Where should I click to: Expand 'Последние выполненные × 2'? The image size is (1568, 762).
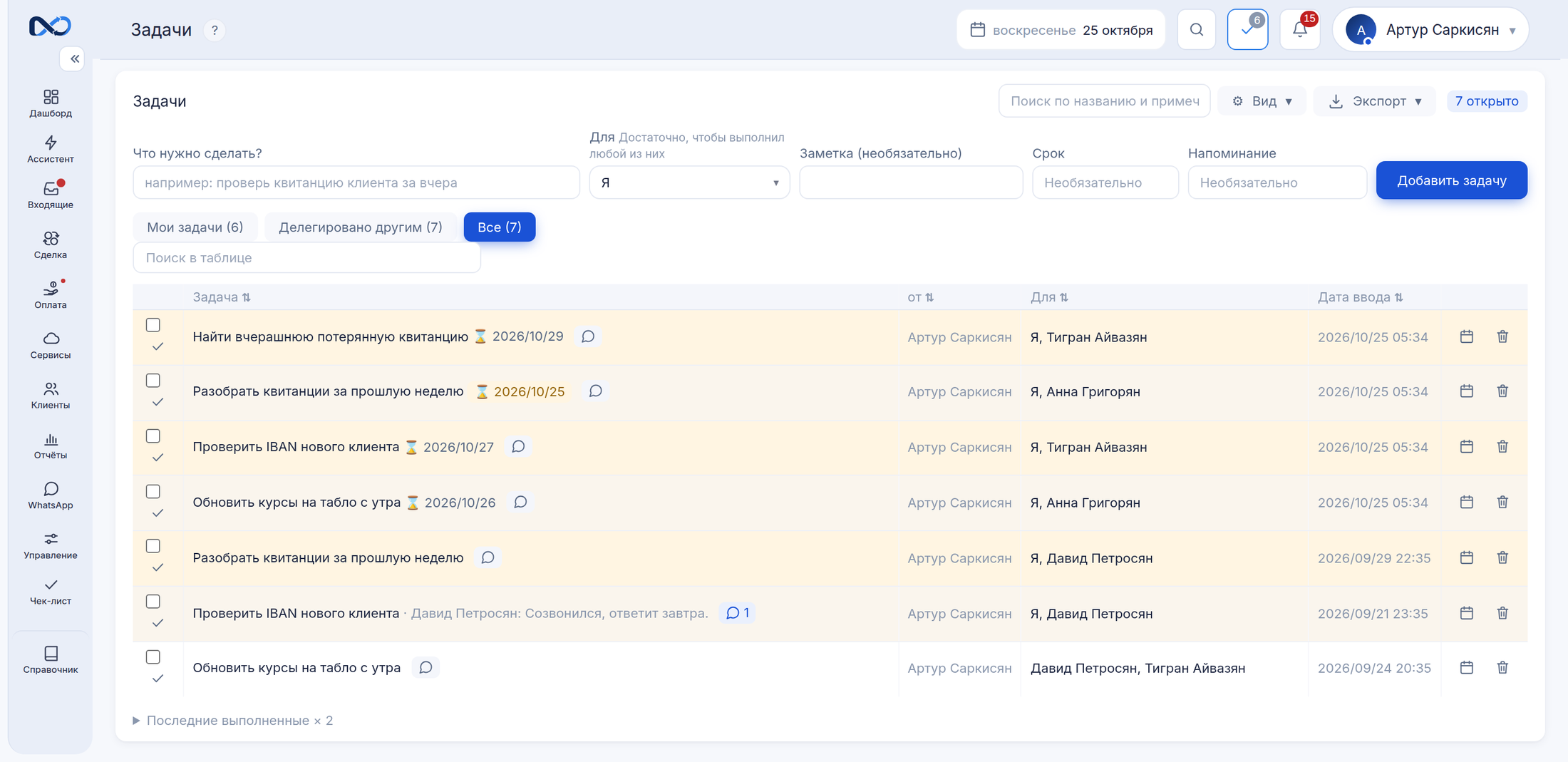pyautogui.click(x=233, y=721)
